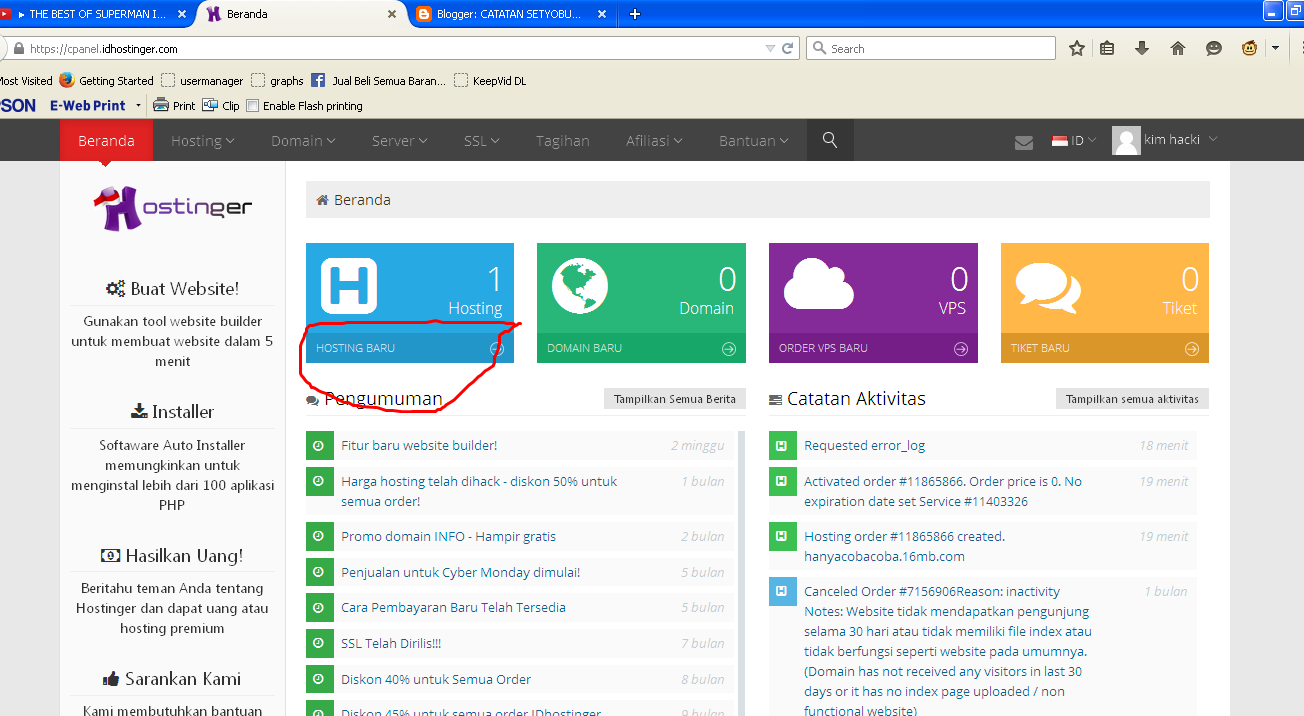Open the Afiliasi menu dropdown

[x=654, y=141]
